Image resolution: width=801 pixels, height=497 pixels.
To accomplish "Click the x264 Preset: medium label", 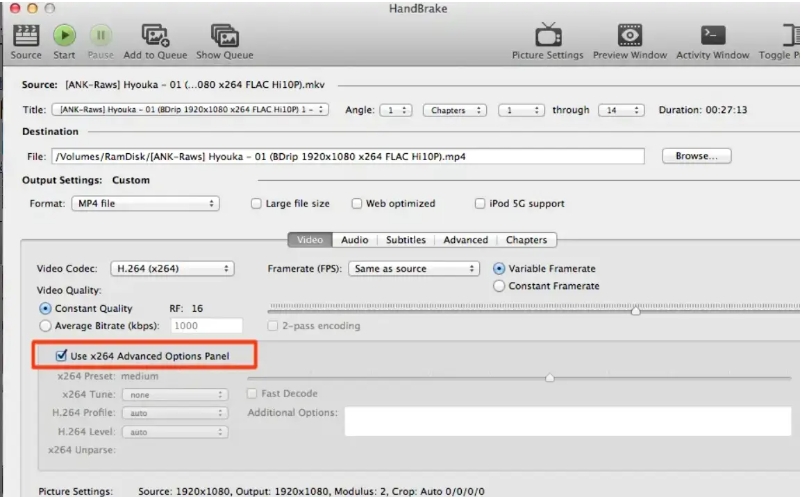I will [x=108, y=376].
